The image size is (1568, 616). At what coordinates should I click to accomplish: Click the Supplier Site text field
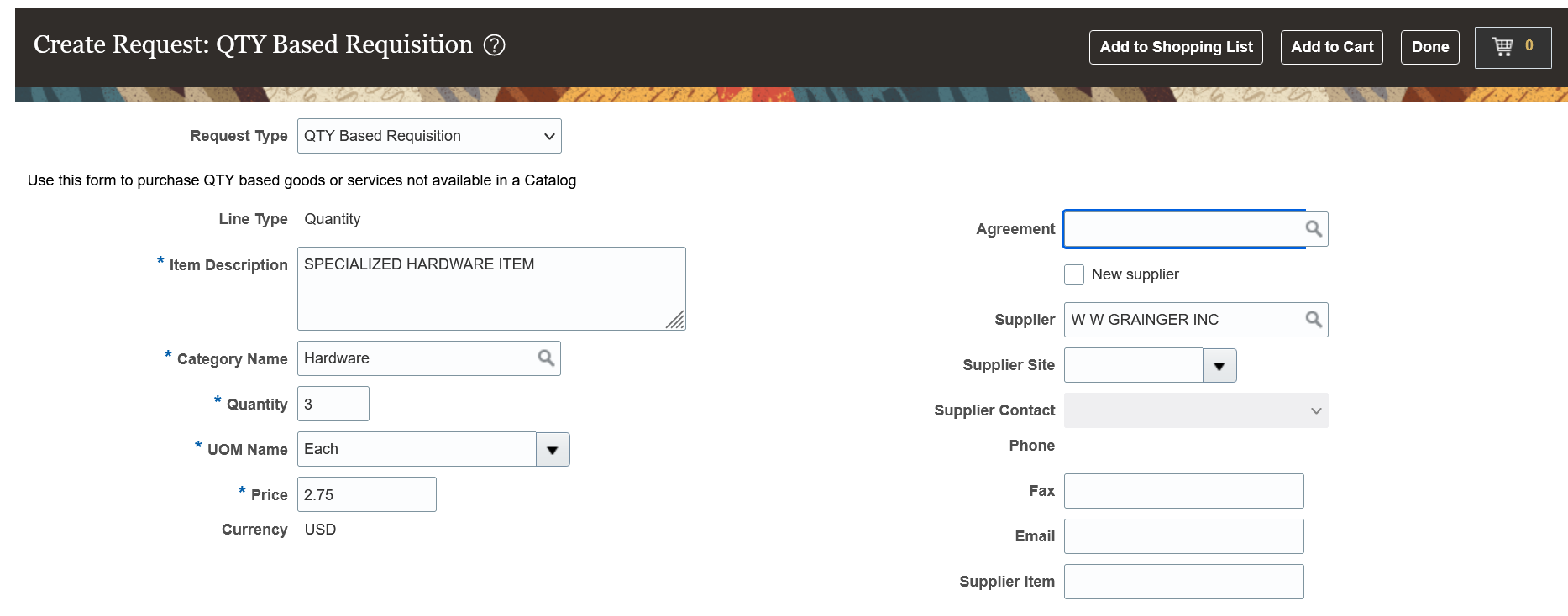tap(1133, 365)
